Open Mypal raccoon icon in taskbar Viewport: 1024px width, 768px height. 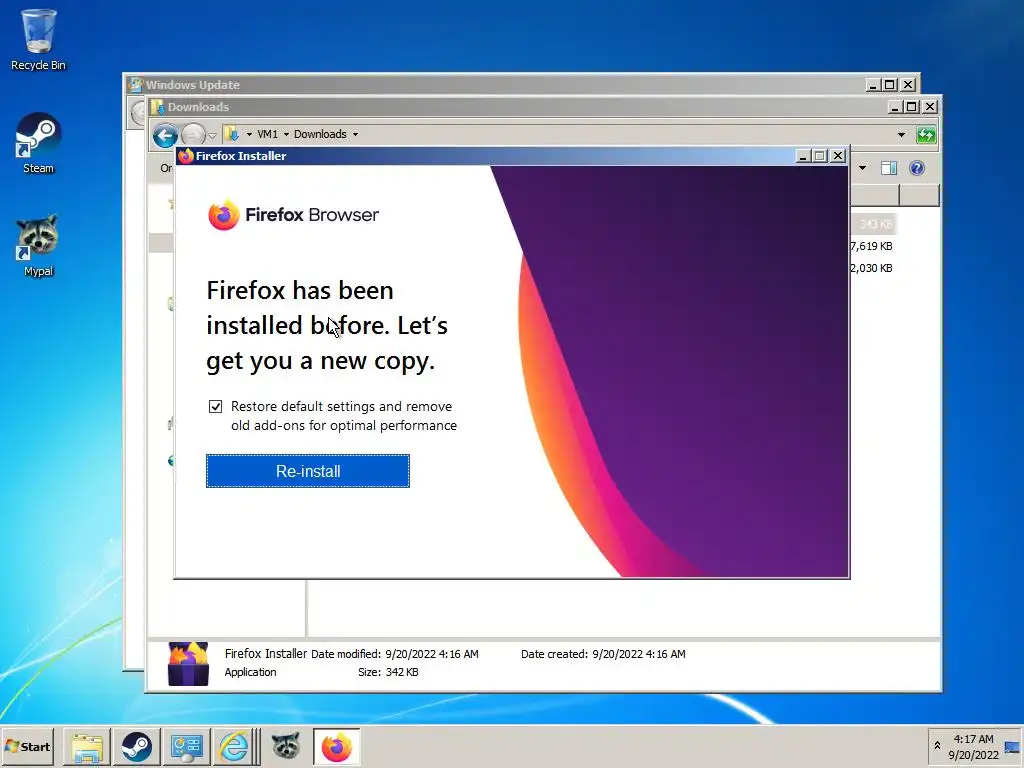coord(286,746)
